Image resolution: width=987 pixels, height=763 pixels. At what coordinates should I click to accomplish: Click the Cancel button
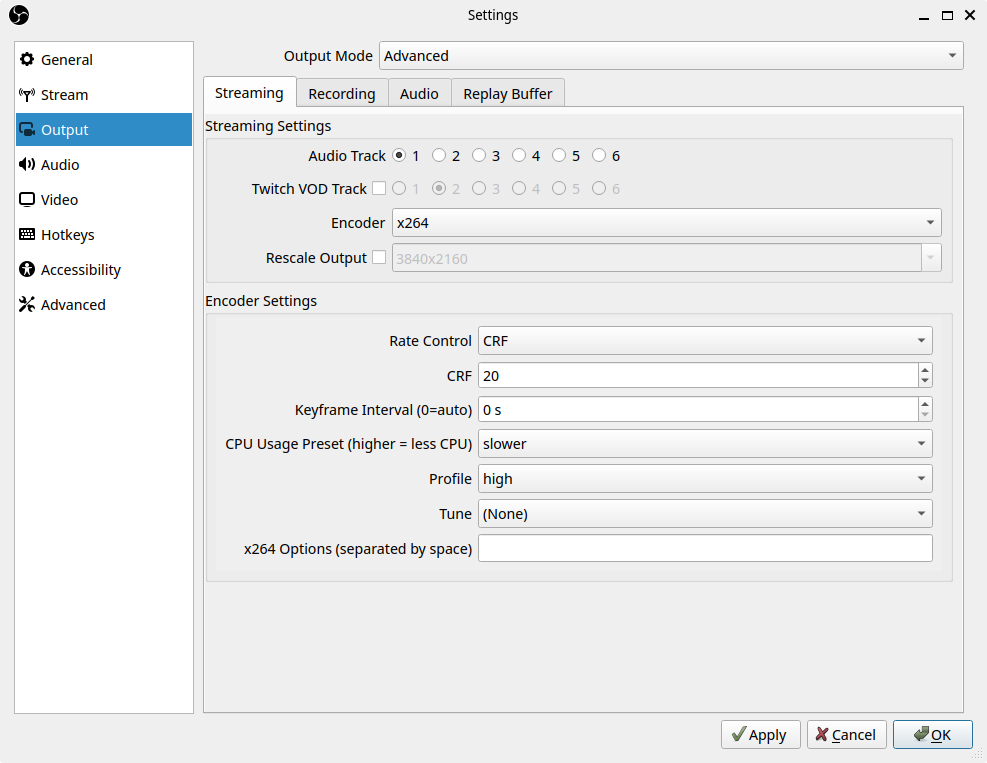tap(846, 734)
